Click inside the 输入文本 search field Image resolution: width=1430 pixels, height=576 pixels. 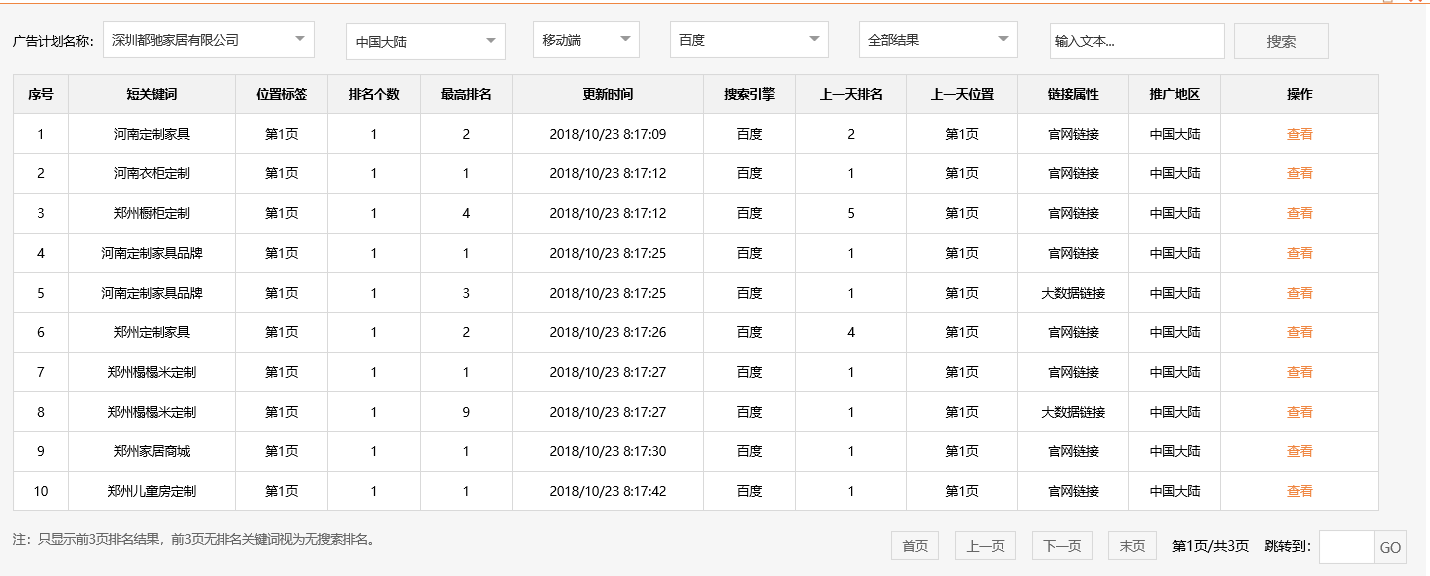[1140, 40]
